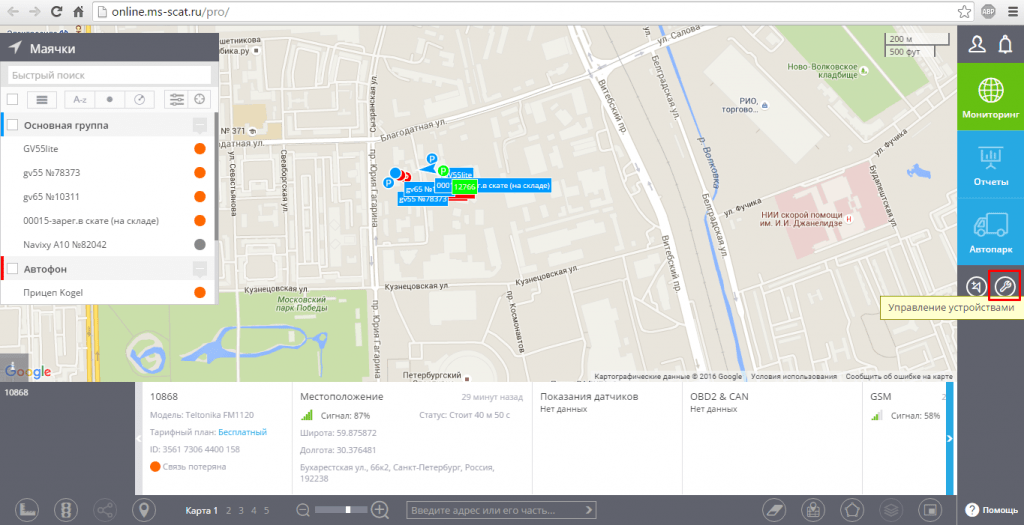Click the ABP extension icon
The height and width of the screenshot is (525, 1024).
pyautogui.click(x=988, y=12)
